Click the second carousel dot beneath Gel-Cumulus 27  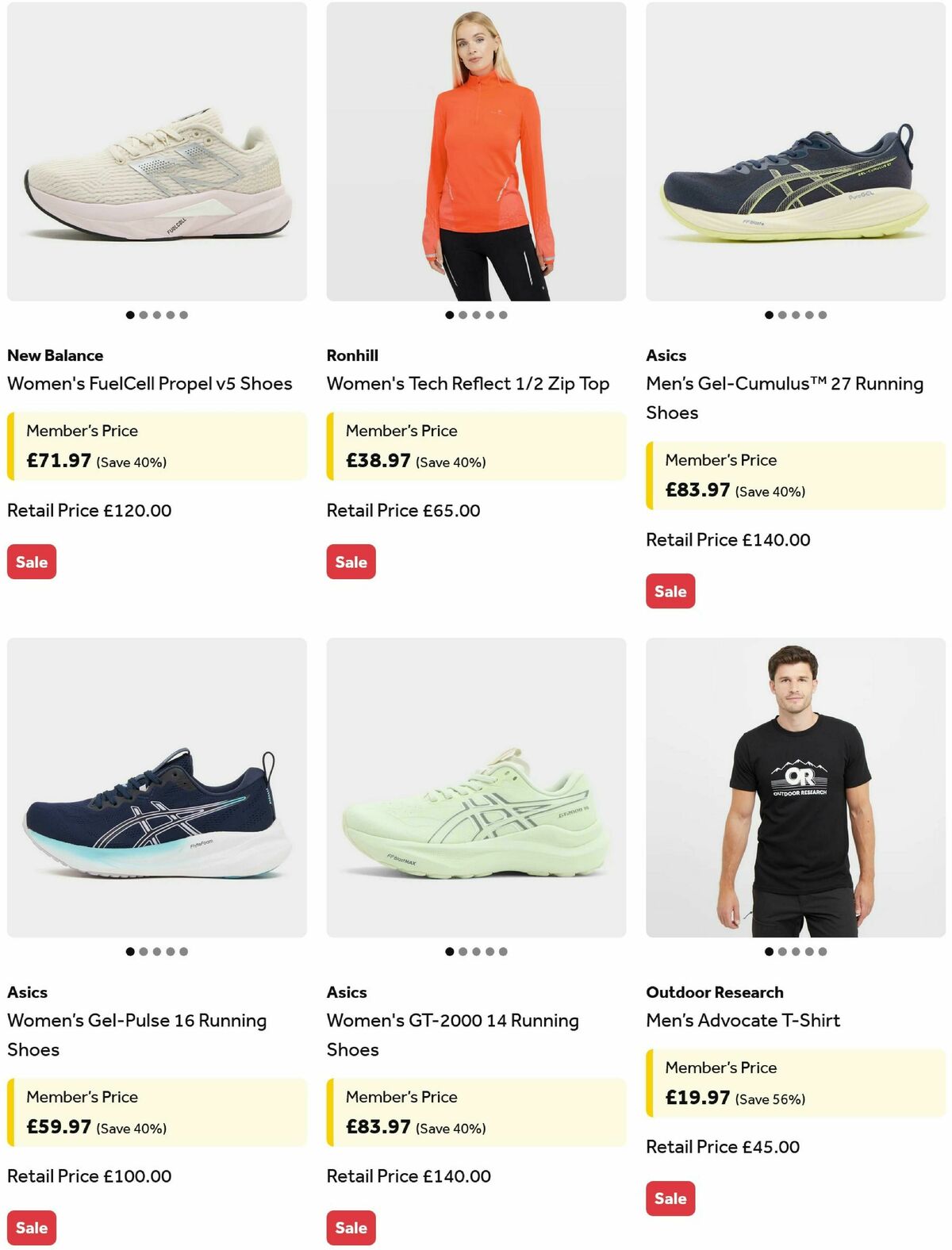(782, 314)
